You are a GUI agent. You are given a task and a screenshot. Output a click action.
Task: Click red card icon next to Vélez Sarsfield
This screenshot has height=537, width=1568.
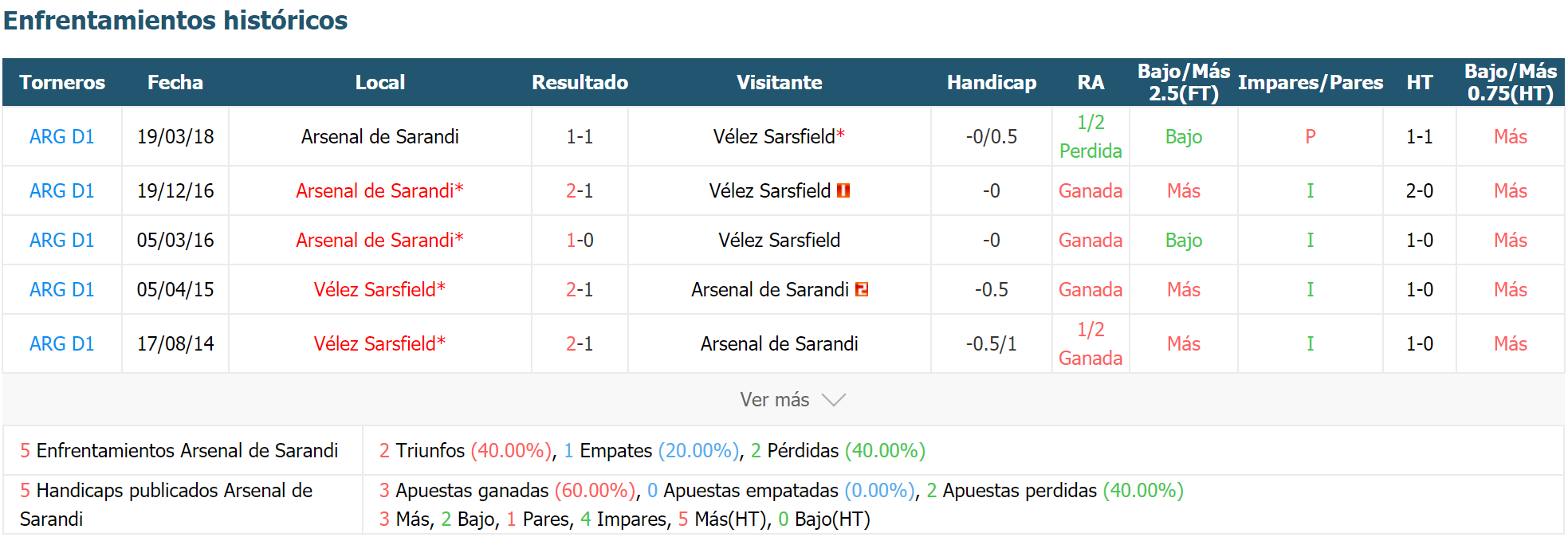click(843, 190)
